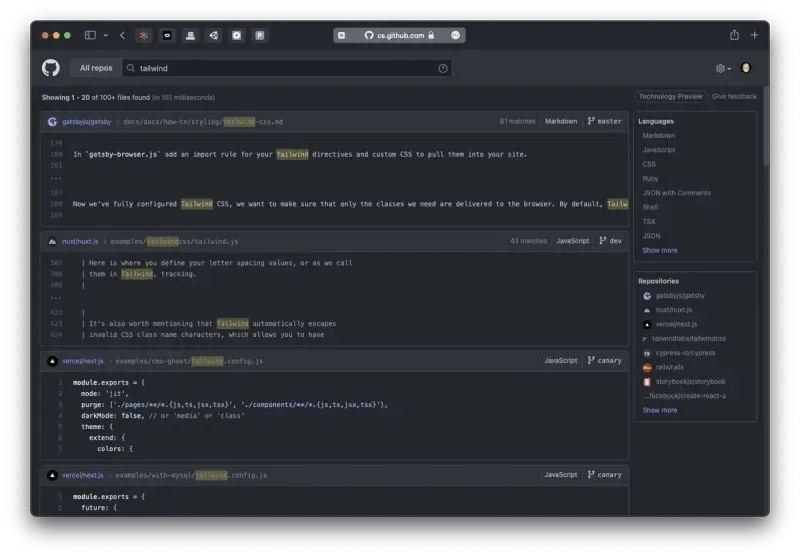Open search syntax help question icon
Screen dimensions: 800x557
442,68
